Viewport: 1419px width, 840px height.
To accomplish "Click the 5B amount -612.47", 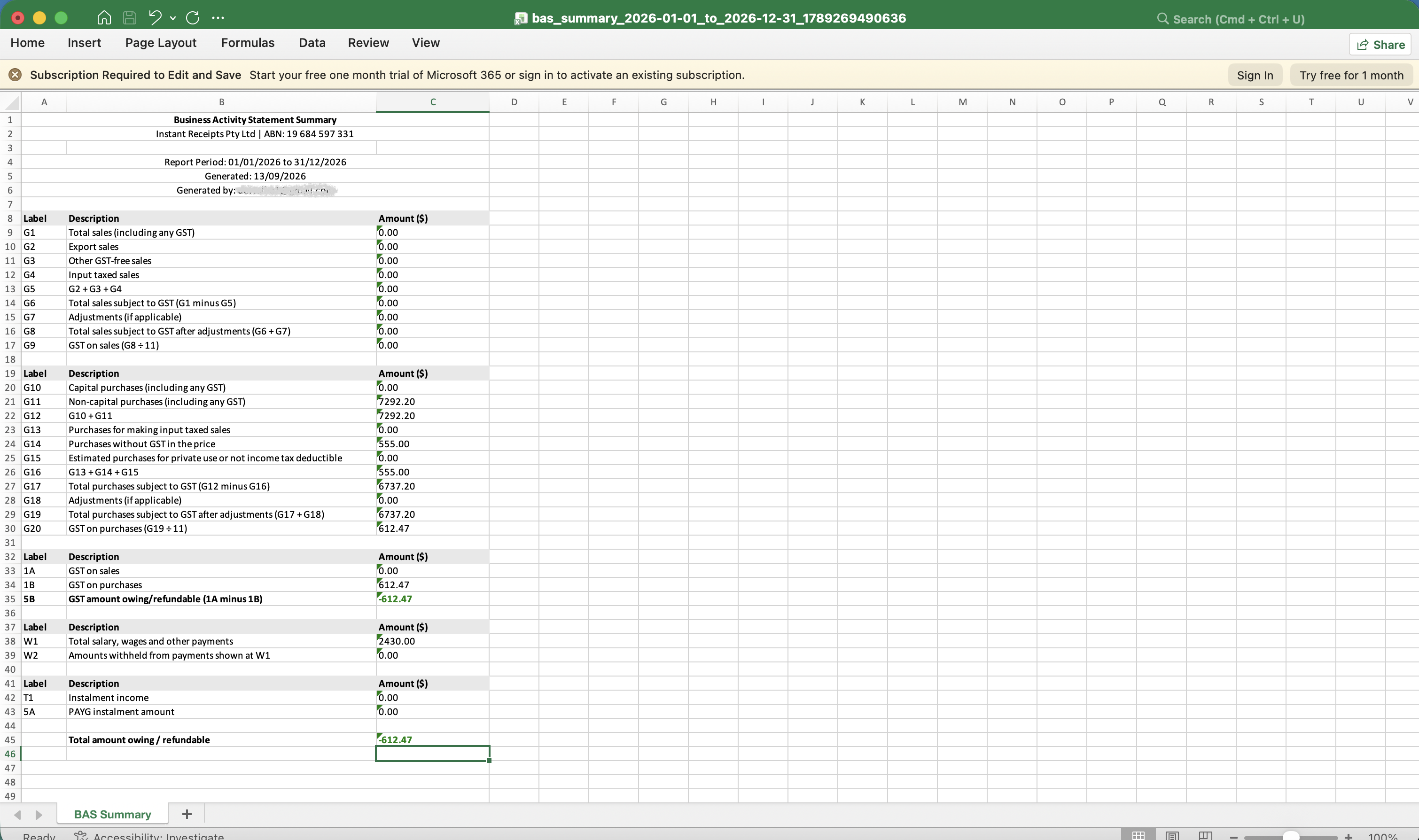I will coord(432,599).
